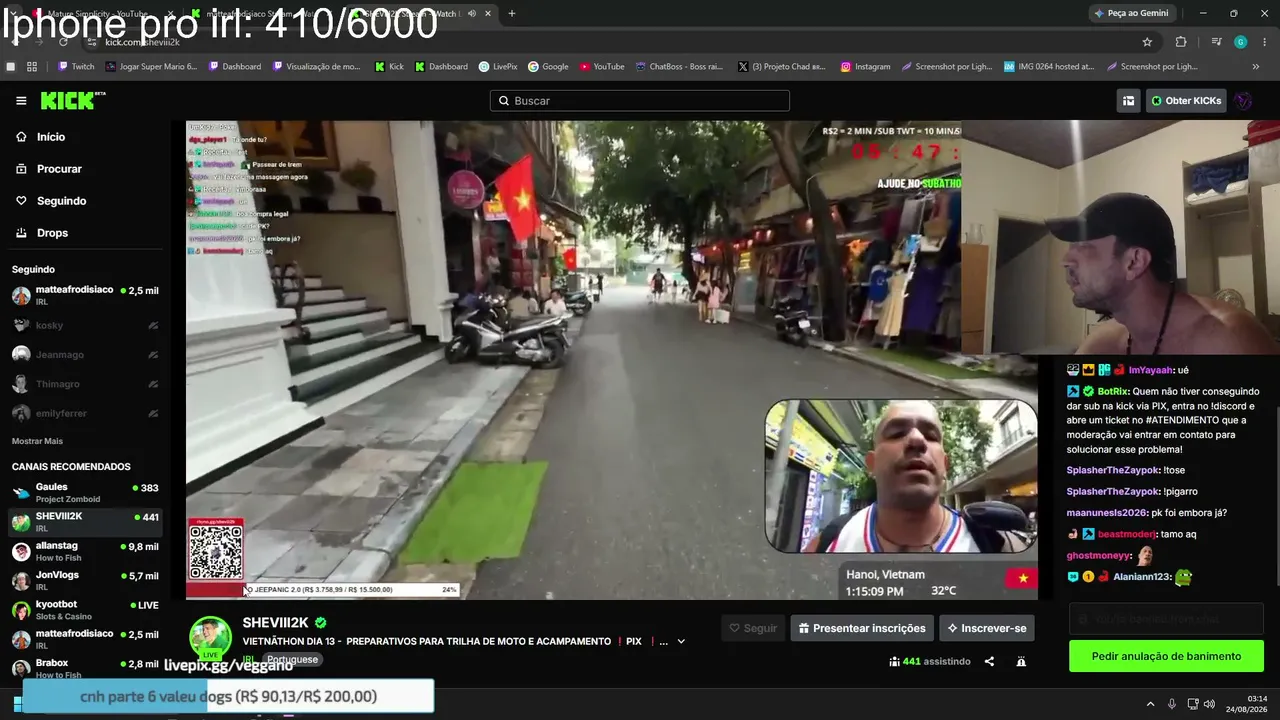The image size is (1280, 720).
Task: Click the taskbar volume icon
Action: (1209, 704)
